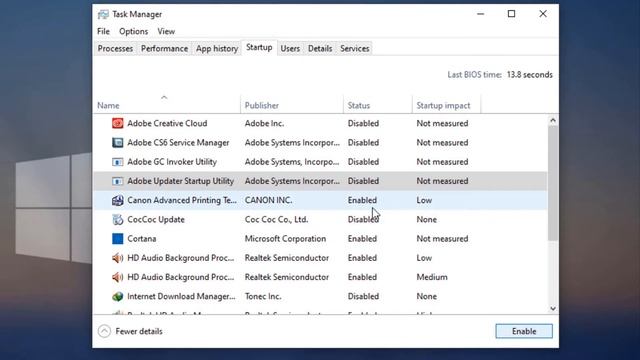Click the blue Cortana icon

pyautogui.click(x=118, y=238)
